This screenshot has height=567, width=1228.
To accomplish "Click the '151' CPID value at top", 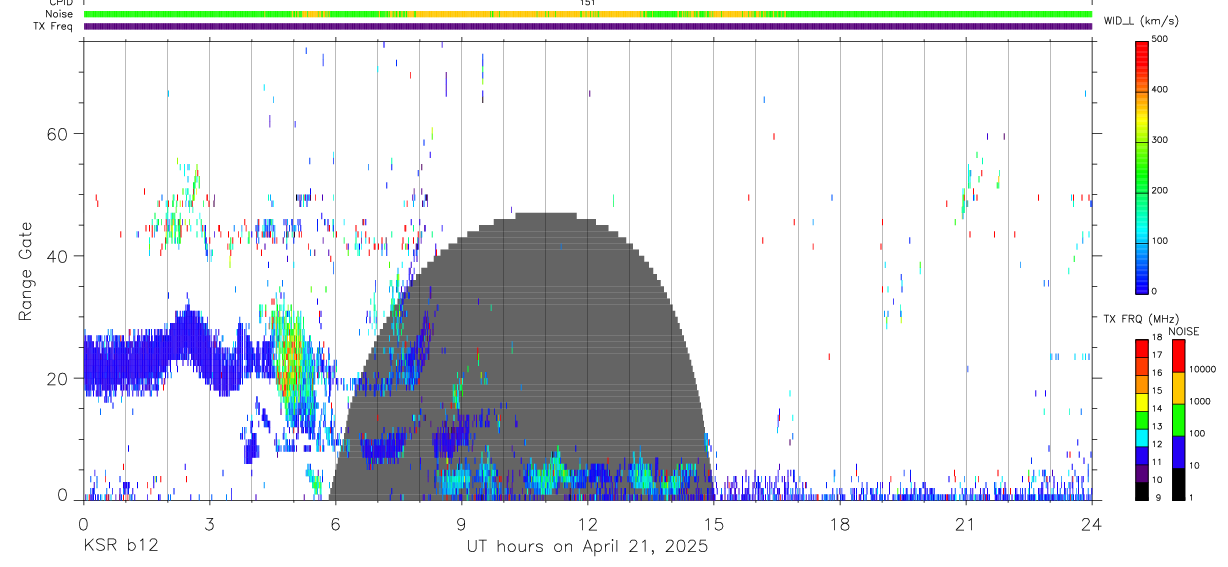I will (587, 3).
